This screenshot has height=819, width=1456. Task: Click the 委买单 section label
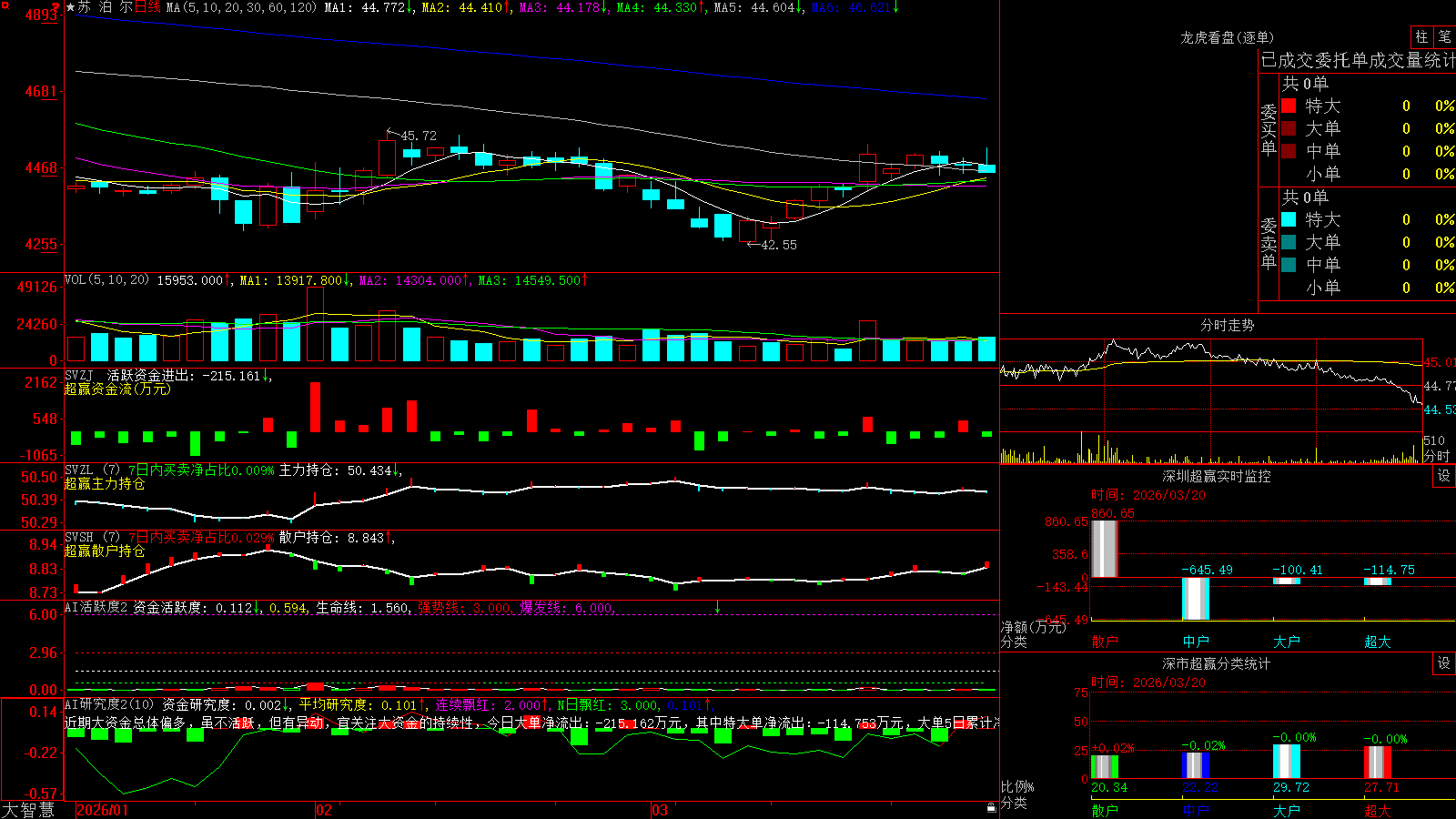click(1269, 130)
